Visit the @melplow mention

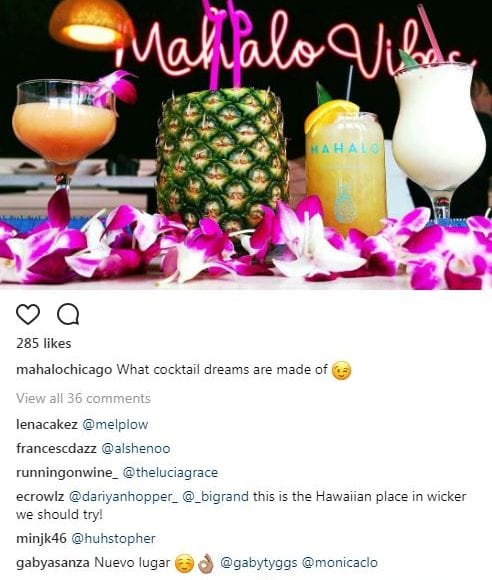coord(115,425)
